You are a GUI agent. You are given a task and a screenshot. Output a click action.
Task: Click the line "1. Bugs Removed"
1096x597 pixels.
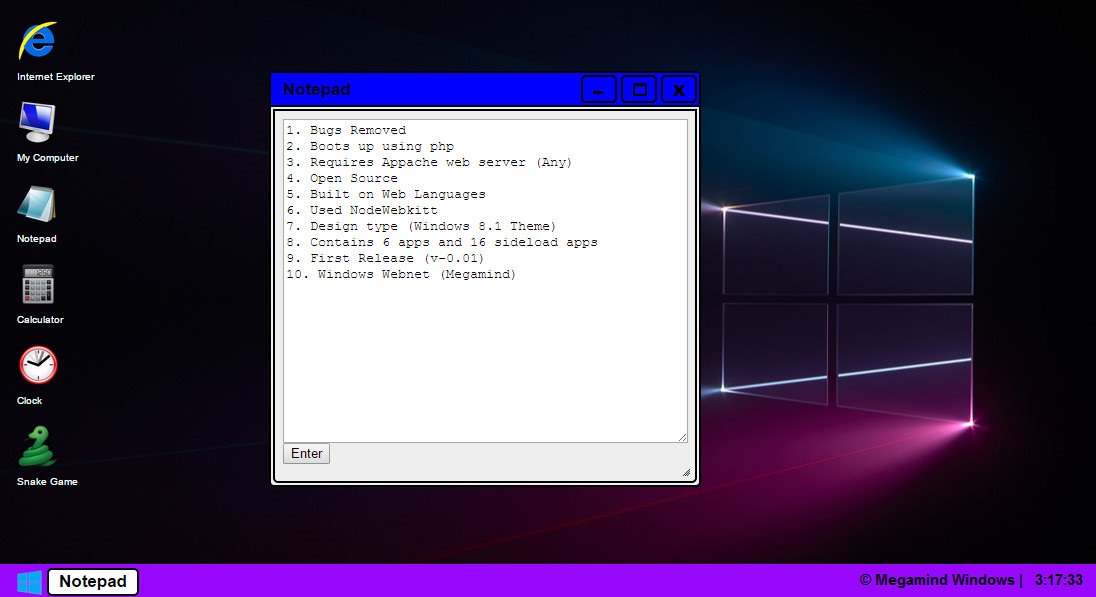[x=346, y=130]
